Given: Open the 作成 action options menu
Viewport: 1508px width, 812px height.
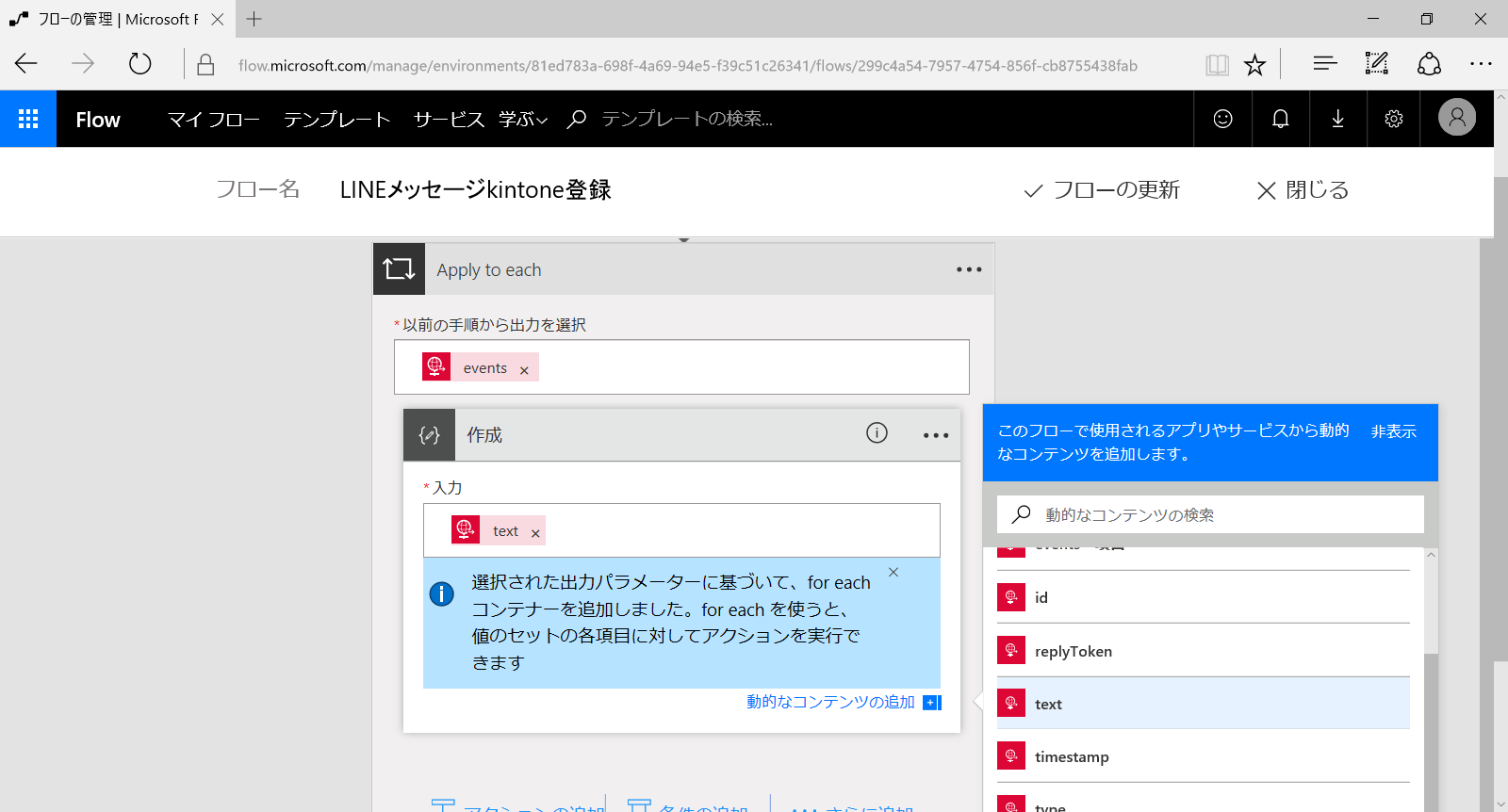Looking at the screenshot, I should pyautogui.click(x=936, y=435).
